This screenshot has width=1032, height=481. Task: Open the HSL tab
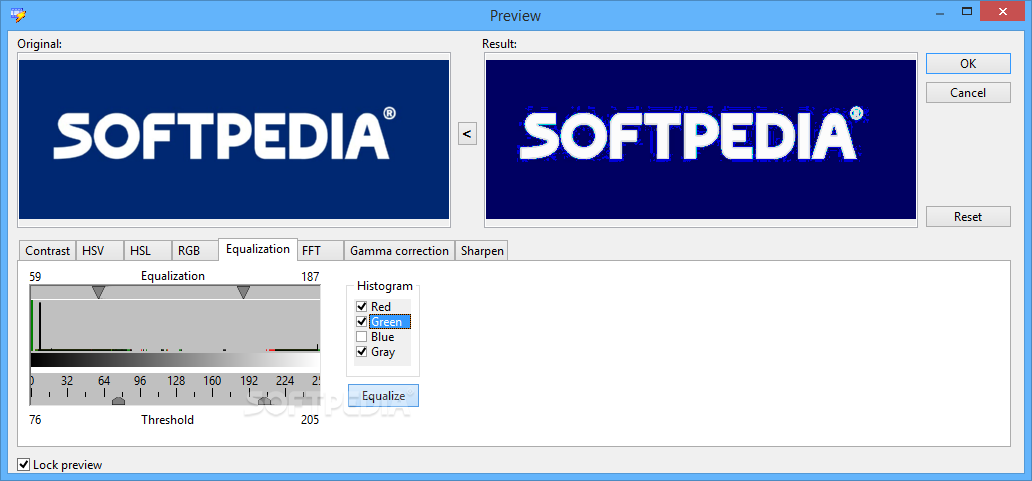(147, 251)
